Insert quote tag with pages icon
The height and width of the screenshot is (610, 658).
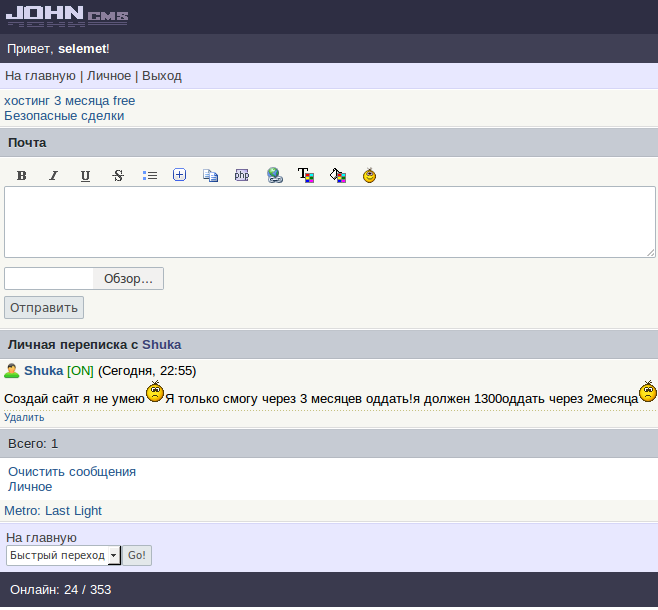[211, 175]
